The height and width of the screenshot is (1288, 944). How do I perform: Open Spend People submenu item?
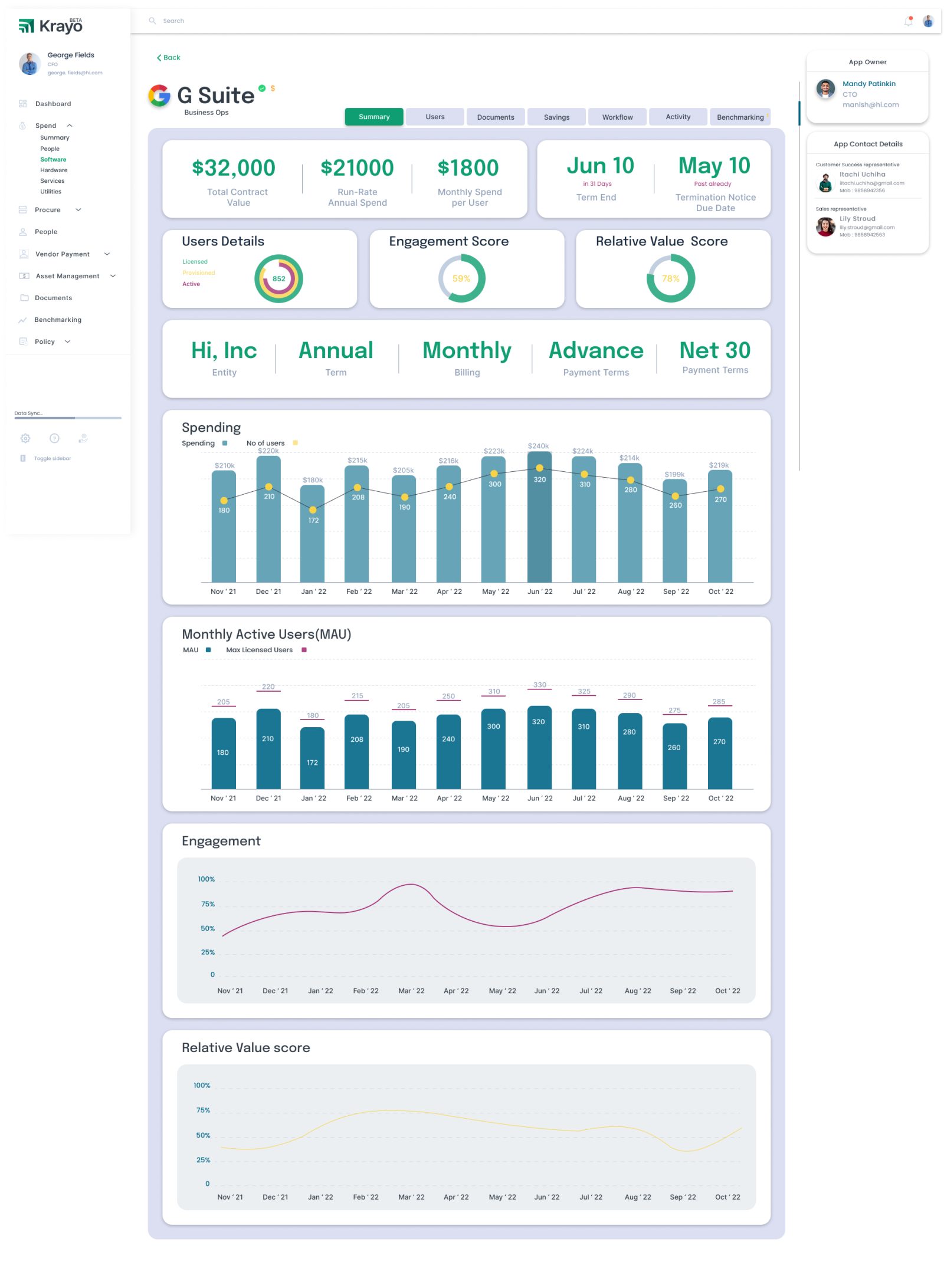[50, 149]
